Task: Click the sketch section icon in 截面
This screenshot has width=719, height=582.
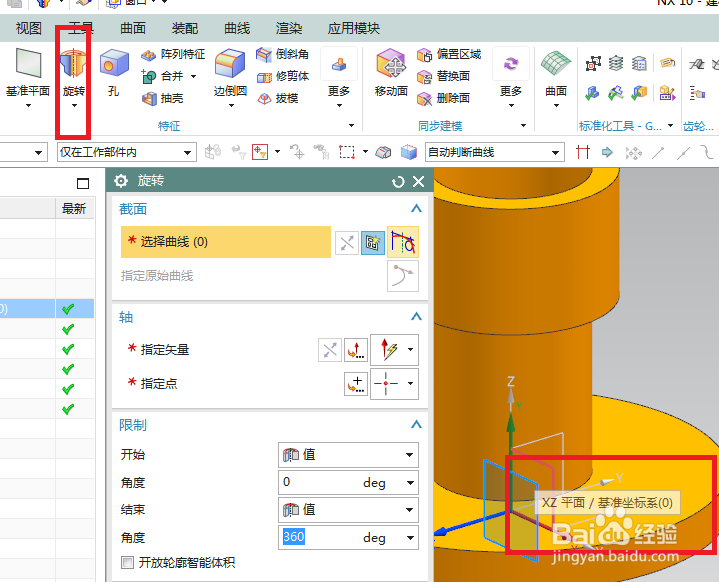Action: pyautogui.click(x=373, y=243)
